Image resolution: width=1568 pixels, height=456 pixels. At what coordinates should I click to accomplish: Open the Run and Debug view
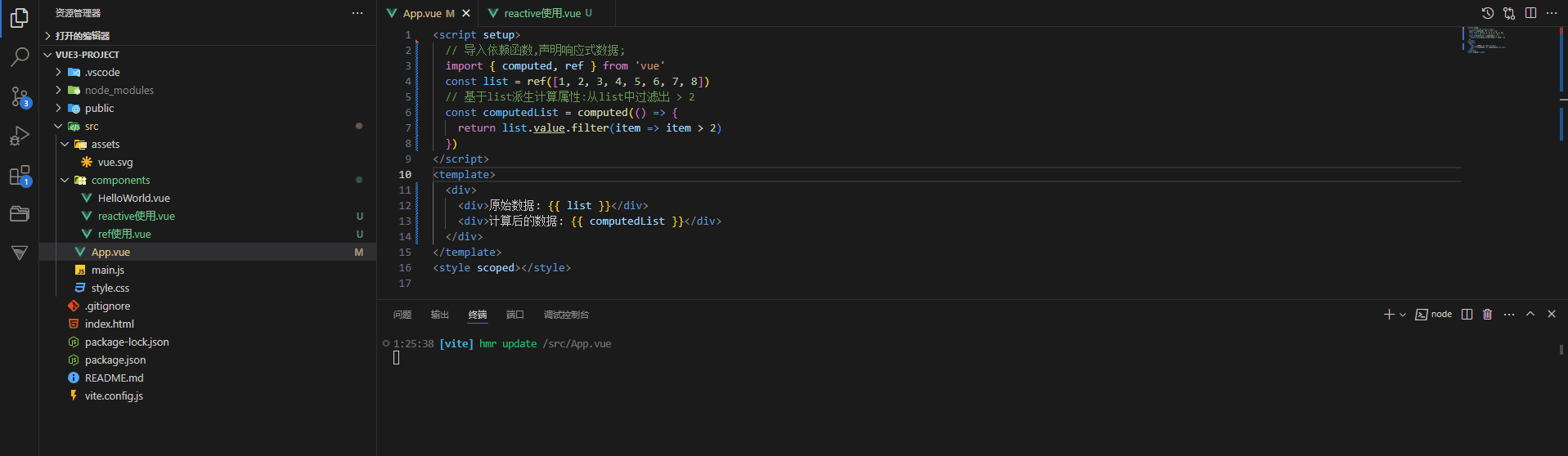pos(20,136)
